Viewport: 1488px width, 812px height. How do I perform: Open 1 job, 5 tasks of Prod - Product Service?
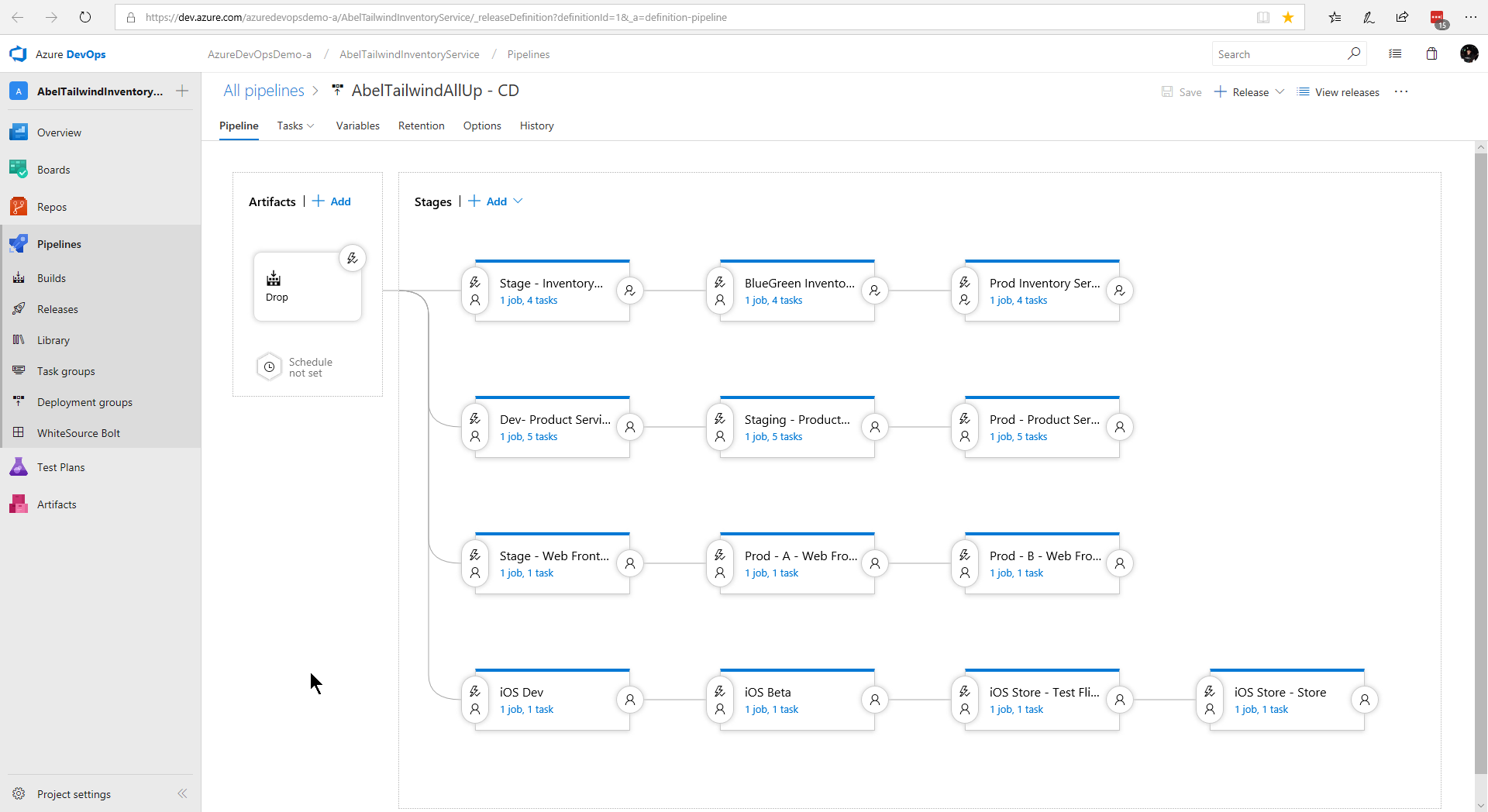click(x=1018, y=437)
